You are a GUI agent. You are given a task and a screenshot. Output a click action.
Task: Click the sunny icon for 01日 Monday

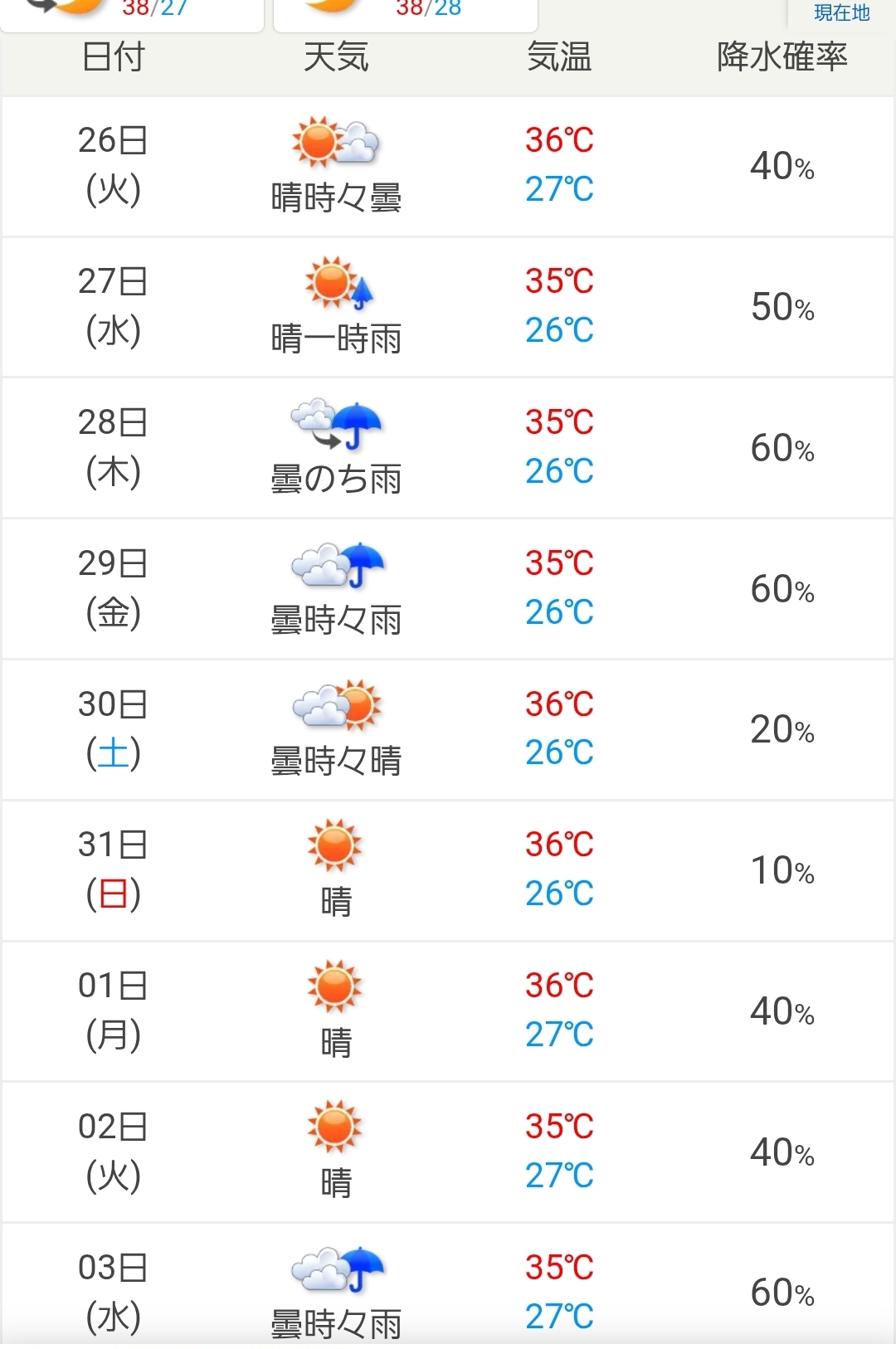click(334, 986)
